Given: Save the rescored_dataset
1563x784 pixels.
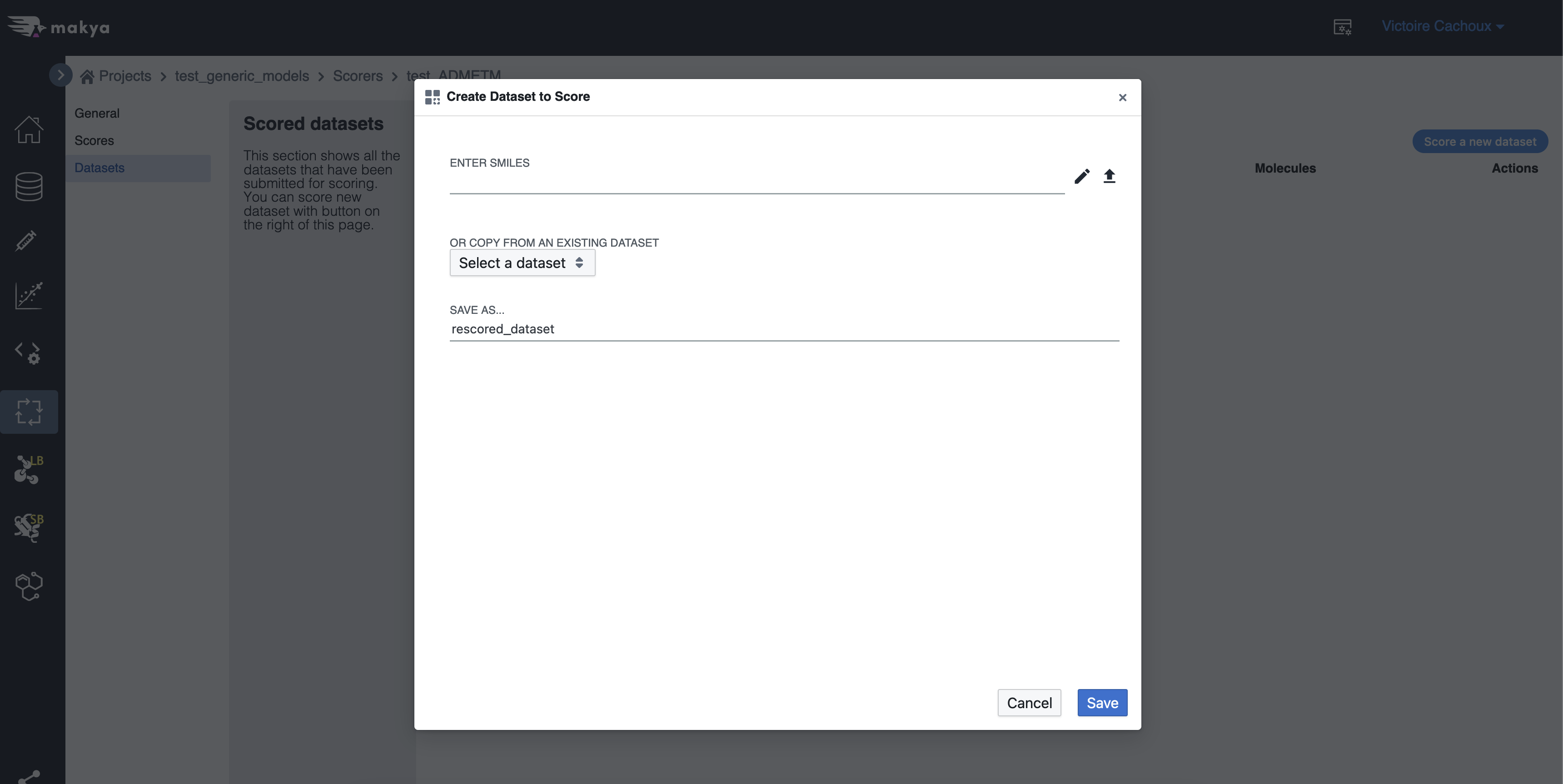Looking at the screenshot, I should point(1102,703).
